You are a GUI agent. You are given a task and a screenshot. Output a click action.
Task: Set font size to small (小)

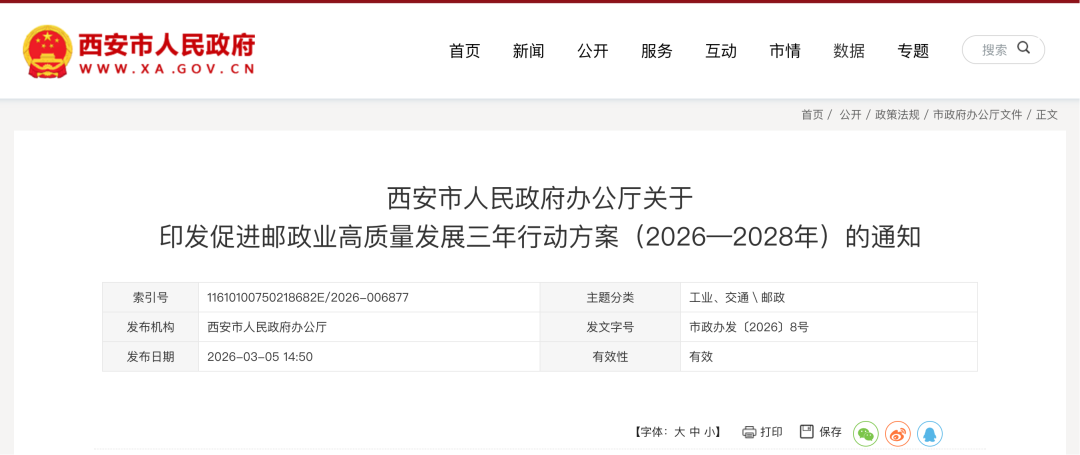709,432
